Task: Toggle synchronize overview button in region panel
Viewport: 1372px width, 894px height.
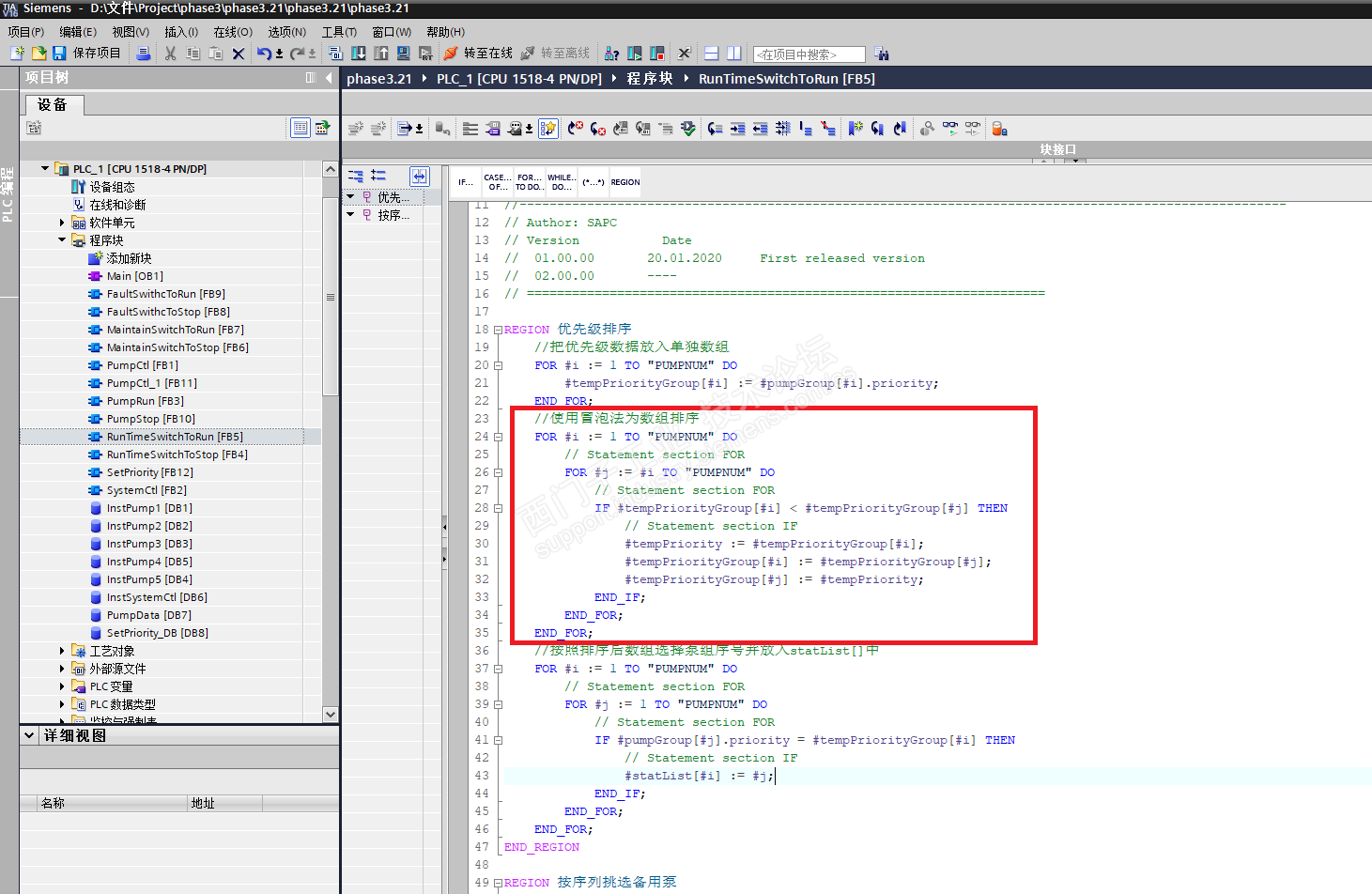Action: (x=419, y=176)
